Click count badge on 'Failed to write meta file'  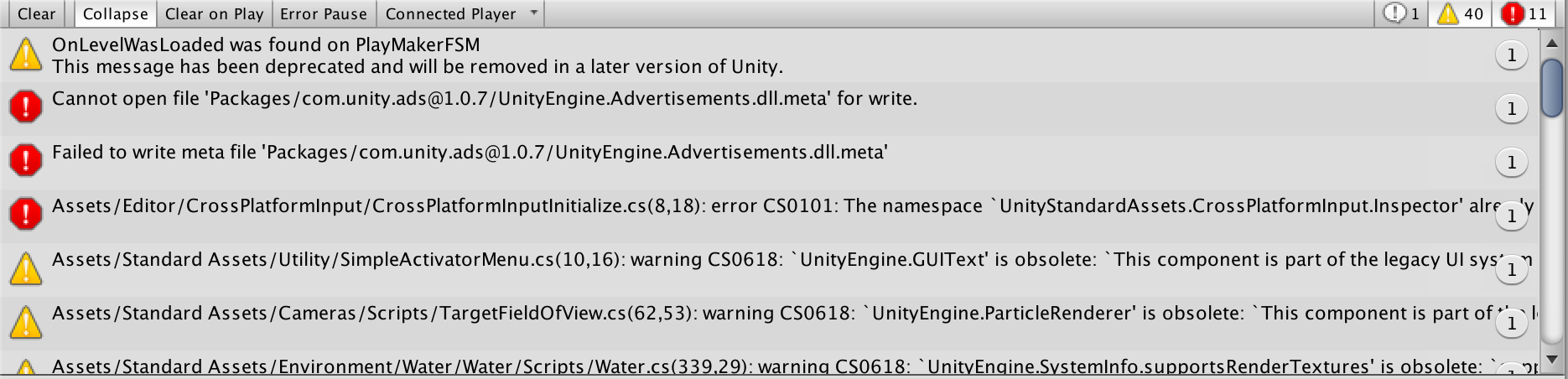(1511, 163)
